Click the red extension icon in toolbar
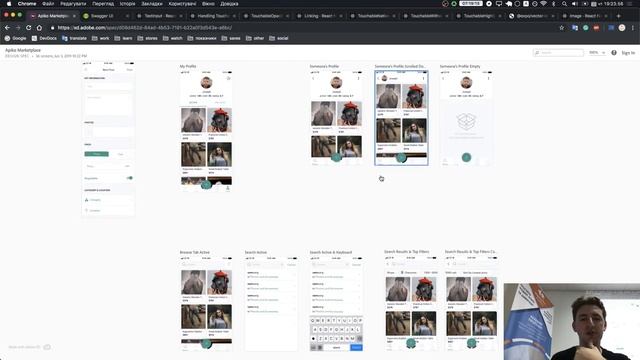This screenshot has height=360, width=640. pyautogui.click(x=596, y=28)
